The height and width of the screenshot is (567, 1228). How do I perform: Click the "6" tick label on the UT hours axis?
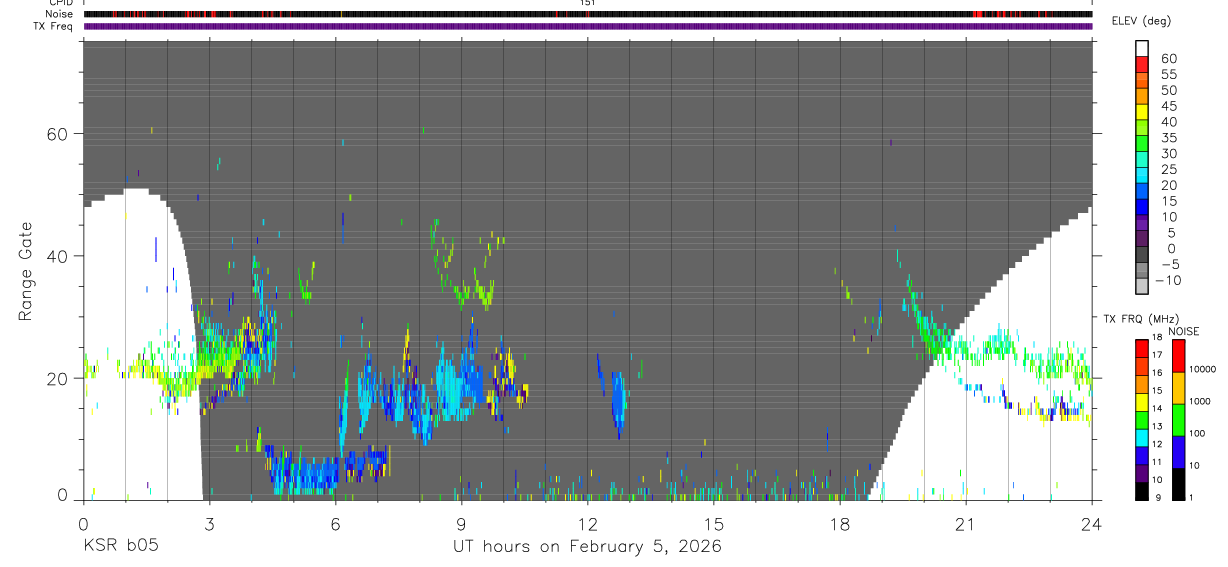tap(335, 524)
